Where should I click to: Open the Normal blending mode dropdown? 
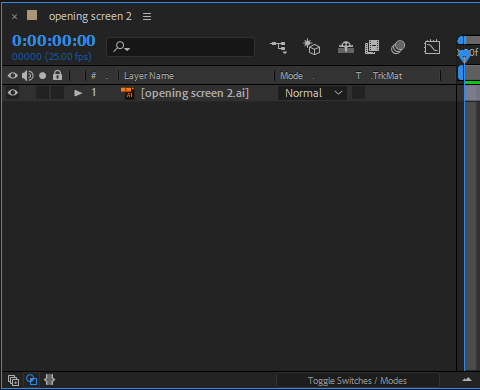(x=312, y=93)
